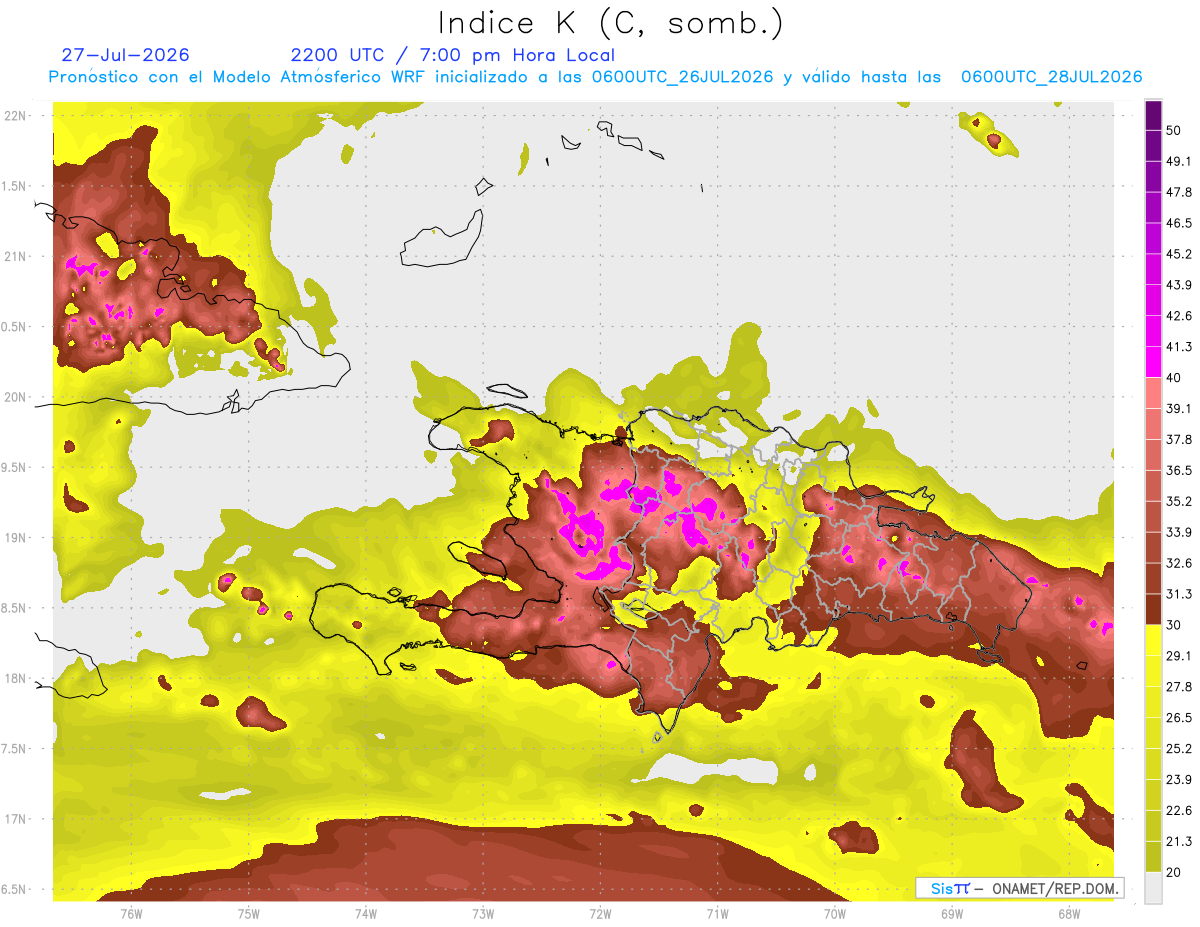Click the '47.8' colorbar value
Image resolution: width=1200 pixels, height=927 pixels.
click(x=1178, y=192)
